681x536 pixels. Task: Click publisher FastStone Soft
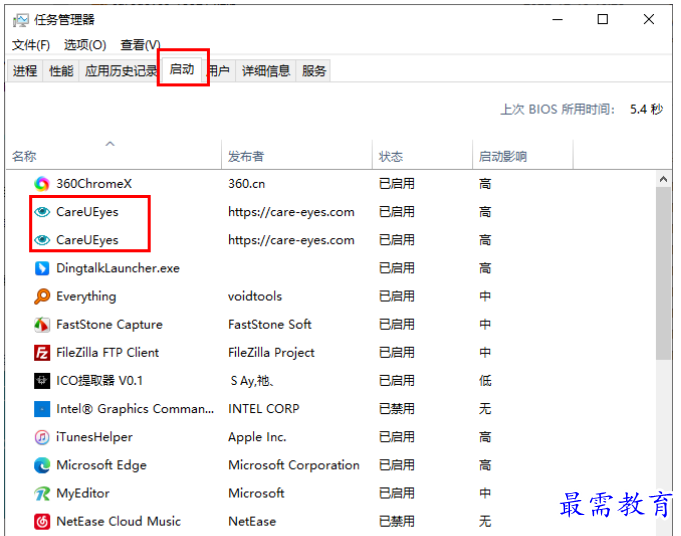[270, 324]
